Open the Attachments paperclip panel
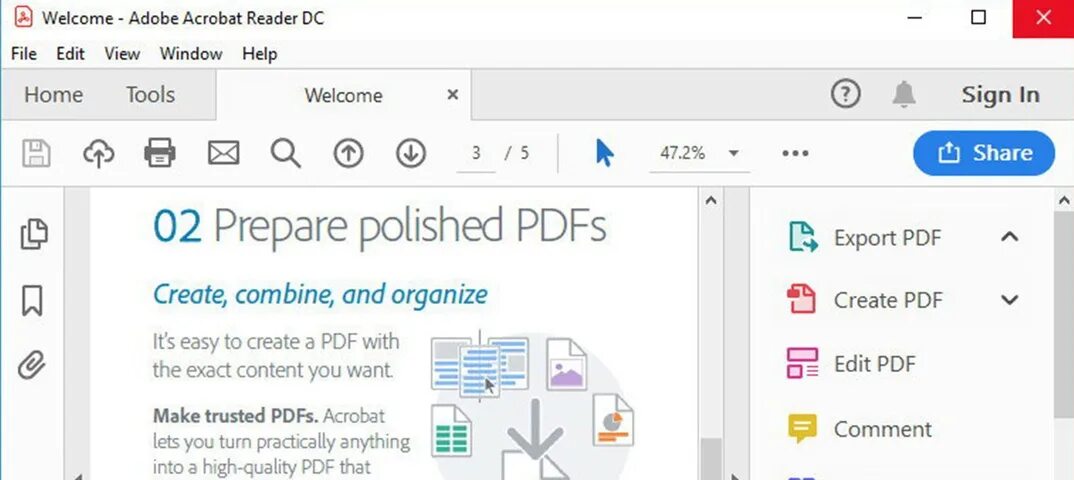This screenshot has height=480, width=1074. [x=32, y=365]
